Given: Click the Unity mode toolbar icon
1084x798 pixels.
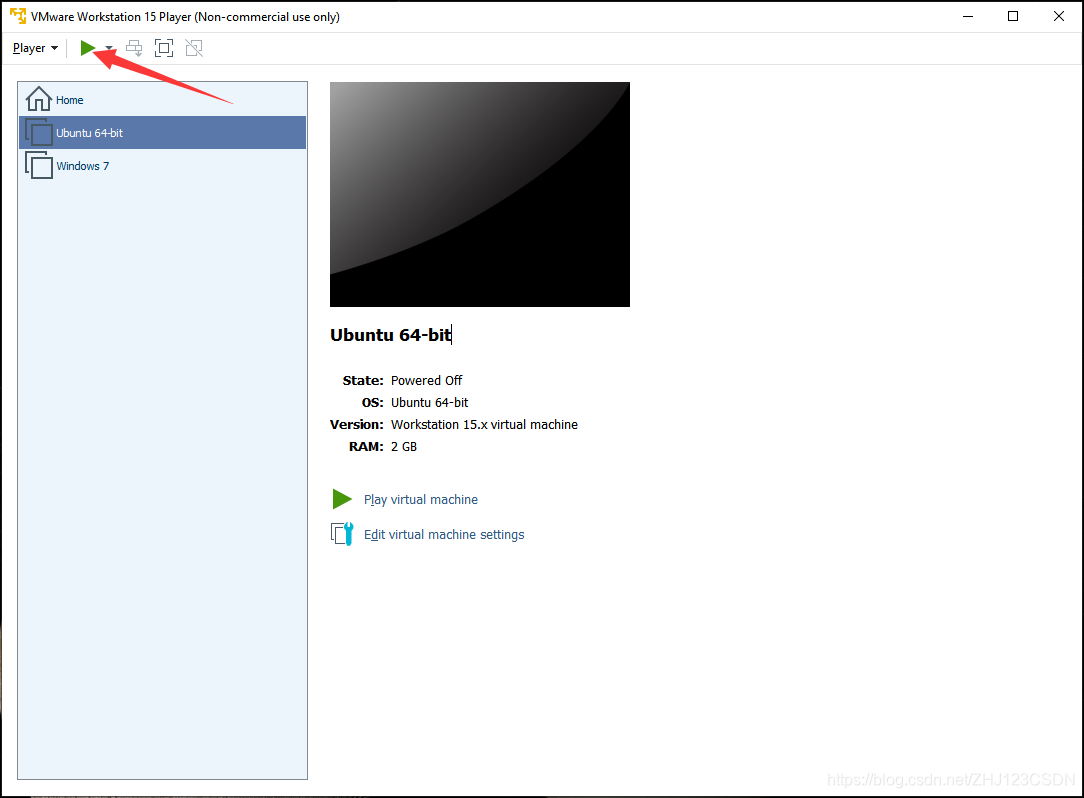Looking at the screenshot, I should click(194, 48).
